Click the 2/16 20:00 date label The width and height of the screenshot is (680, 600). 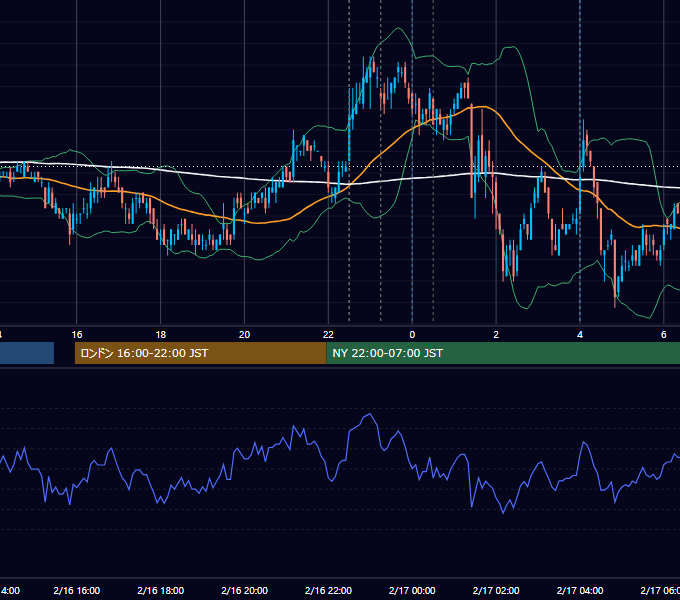click(x=245, y=590)
